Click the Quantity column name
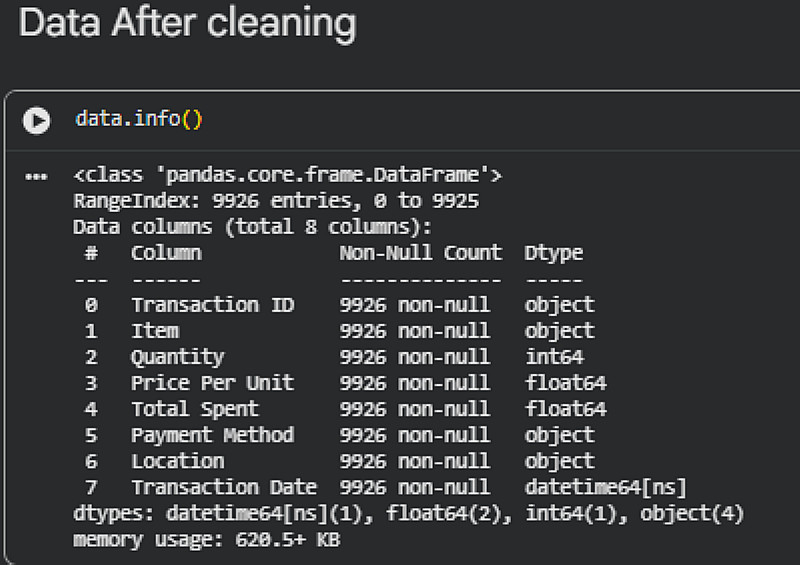 (x=178, y=357)
